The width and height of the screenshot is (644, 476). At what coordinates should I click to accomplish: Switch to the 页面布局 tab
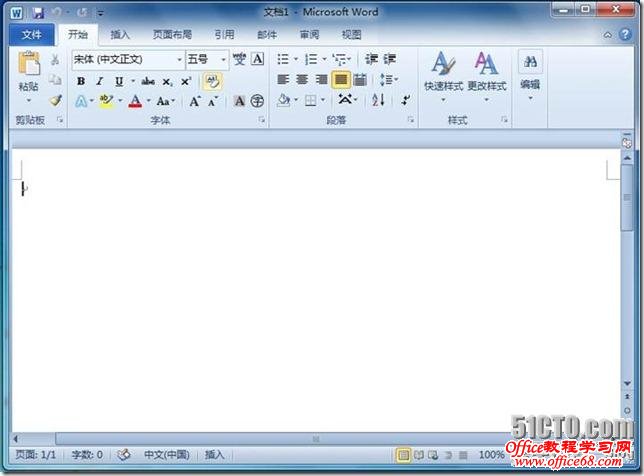coord(172,34)
